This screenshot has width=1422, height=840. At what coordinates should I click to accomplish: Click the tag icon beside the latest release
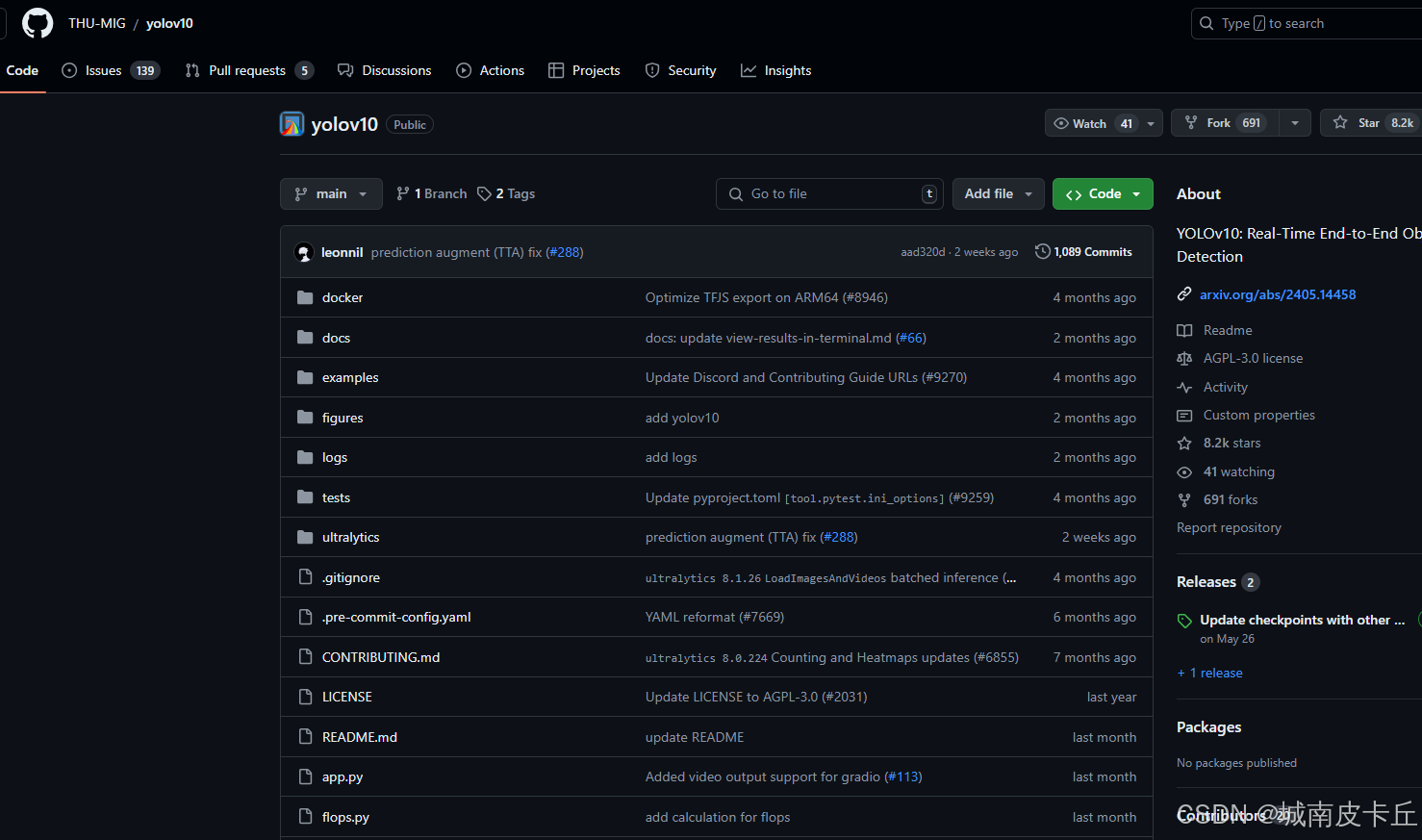(x=1184, y=621)
